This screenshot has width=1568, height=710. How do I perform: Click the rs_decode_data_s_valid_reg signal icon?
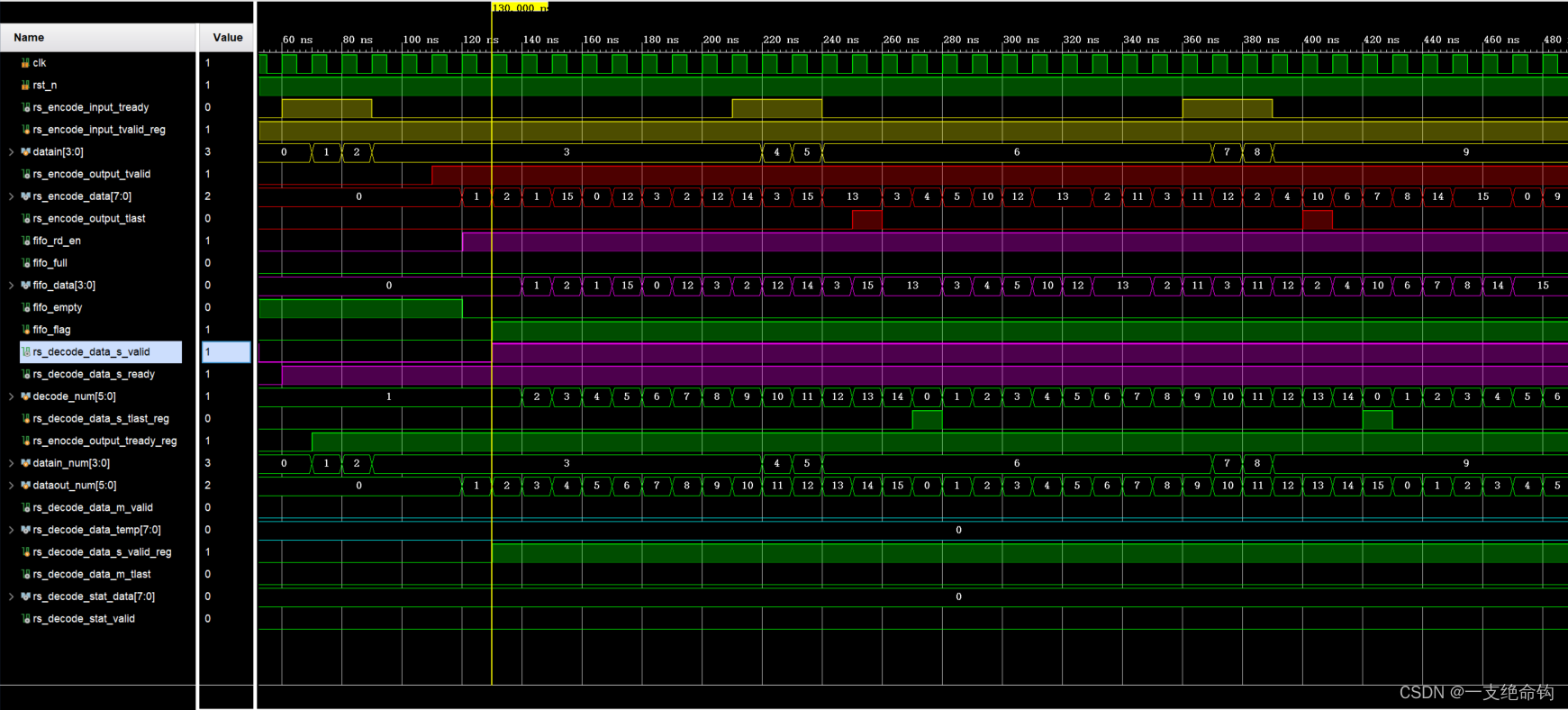coord(25,552)
